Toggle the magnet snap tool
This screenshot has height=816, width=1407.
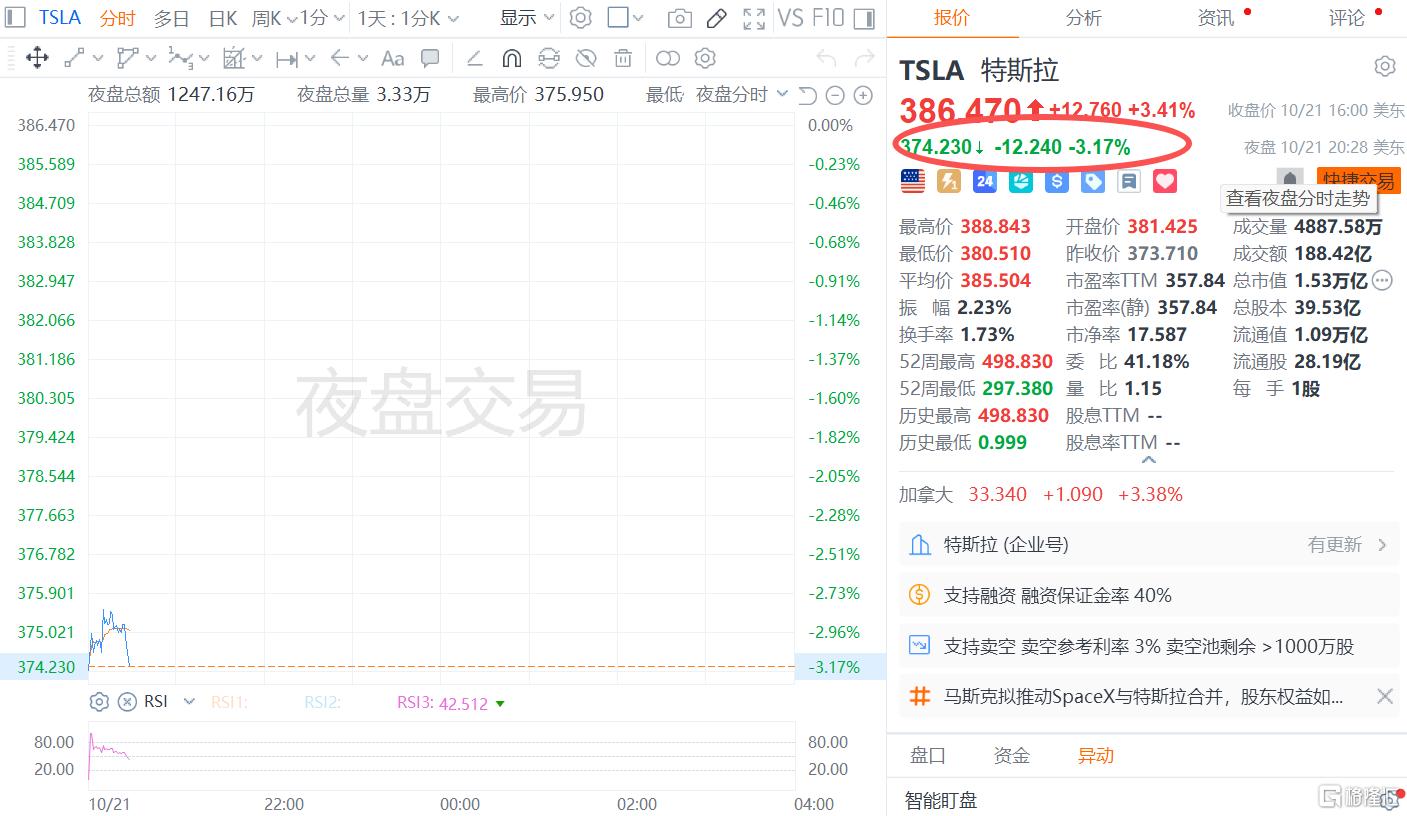(511, 58)
